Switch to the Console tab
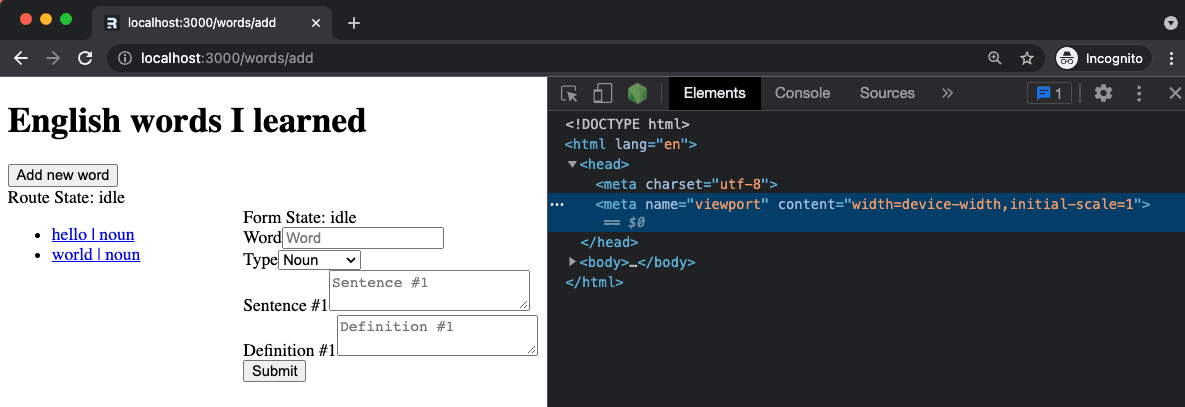Image resolution: width=1185 pixels, height=407 pixels. point(802,93)
